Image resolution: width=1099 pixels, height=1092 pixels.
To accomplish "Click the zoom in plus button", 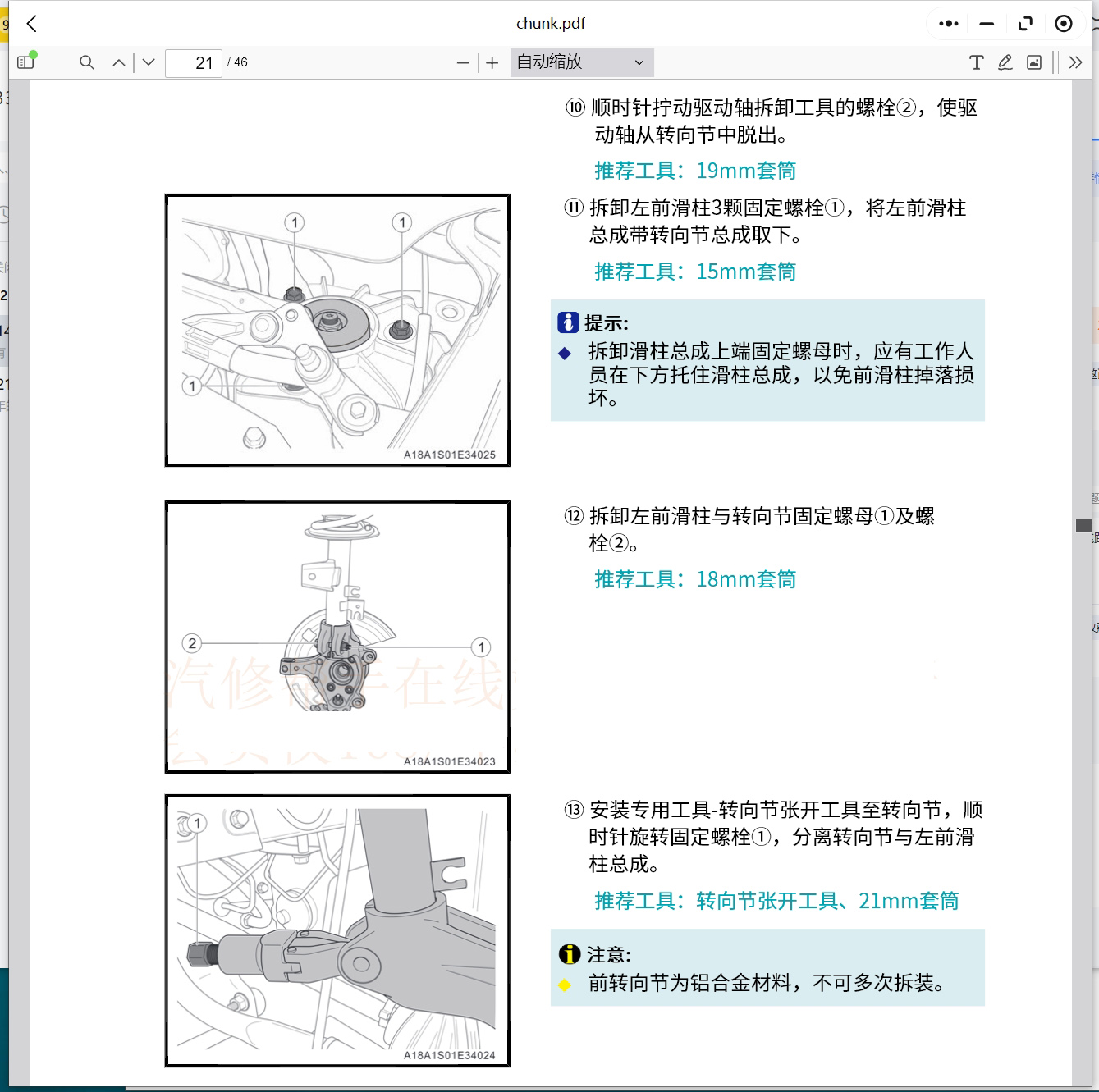I will click(492, 62).
